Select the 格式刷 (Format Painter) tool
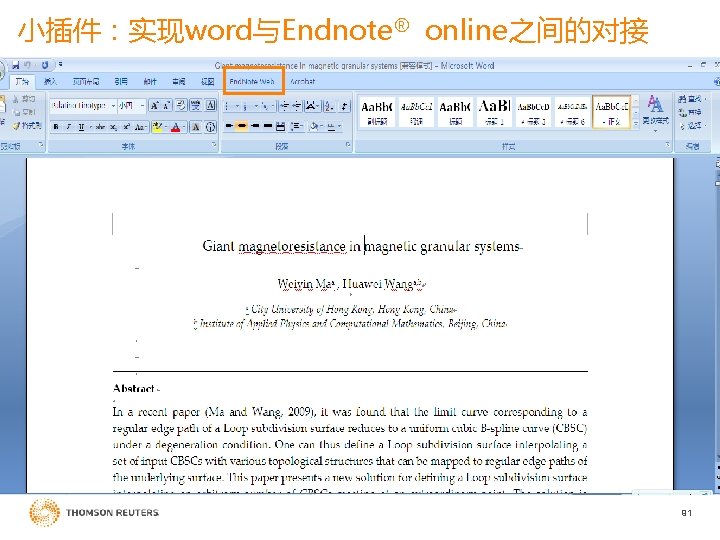 click(x=27, y=125)
